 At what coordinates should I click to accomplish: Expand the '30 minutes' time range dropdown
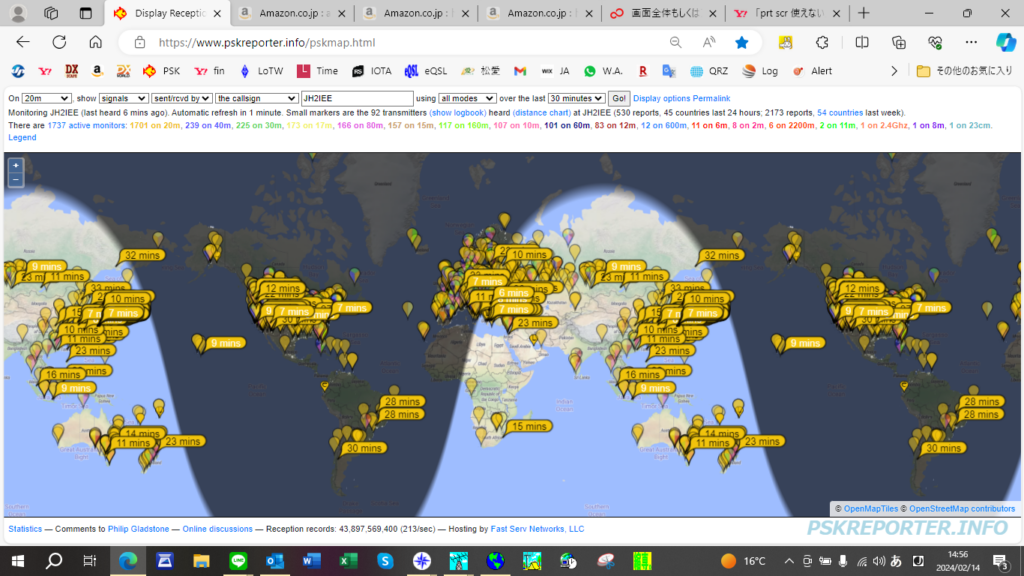click(576, 98)
